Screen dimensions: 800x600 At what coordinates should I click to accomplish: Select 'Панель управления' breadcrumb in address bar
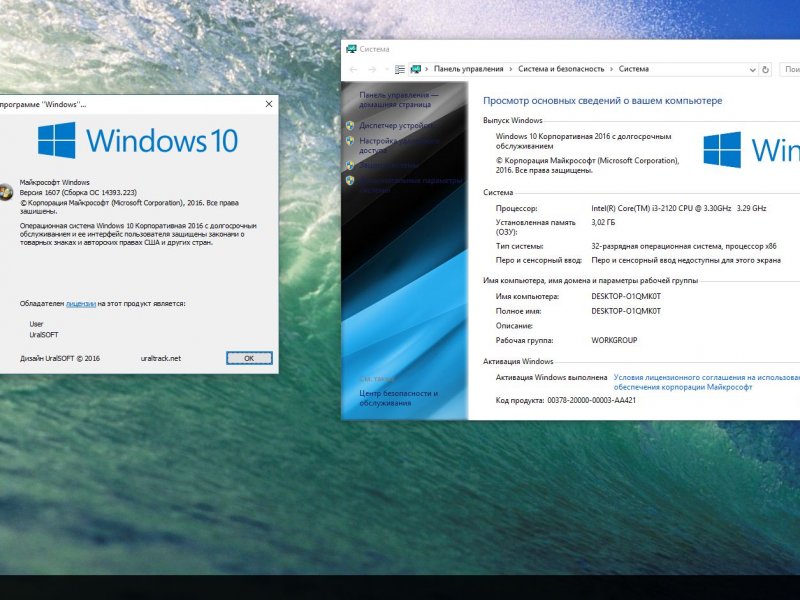(468, 69)
